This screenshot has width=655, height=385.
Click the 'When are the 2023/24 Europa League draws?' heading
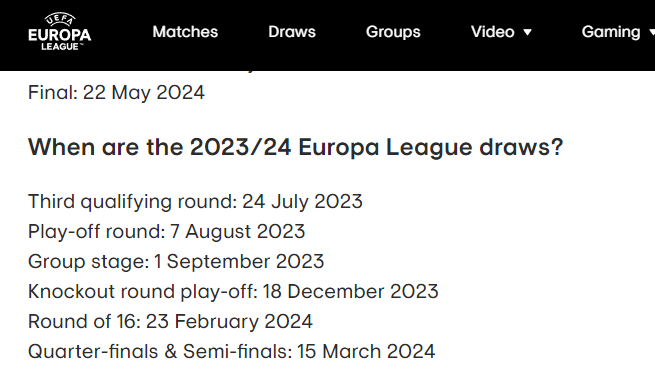tap(295, 147)
